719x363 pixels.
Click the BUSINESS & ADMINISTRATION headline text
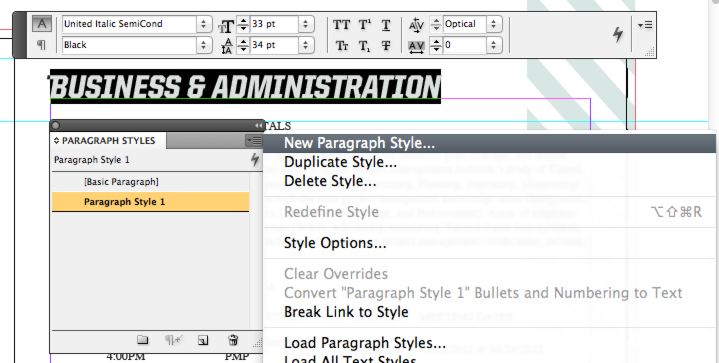point(245,86)
